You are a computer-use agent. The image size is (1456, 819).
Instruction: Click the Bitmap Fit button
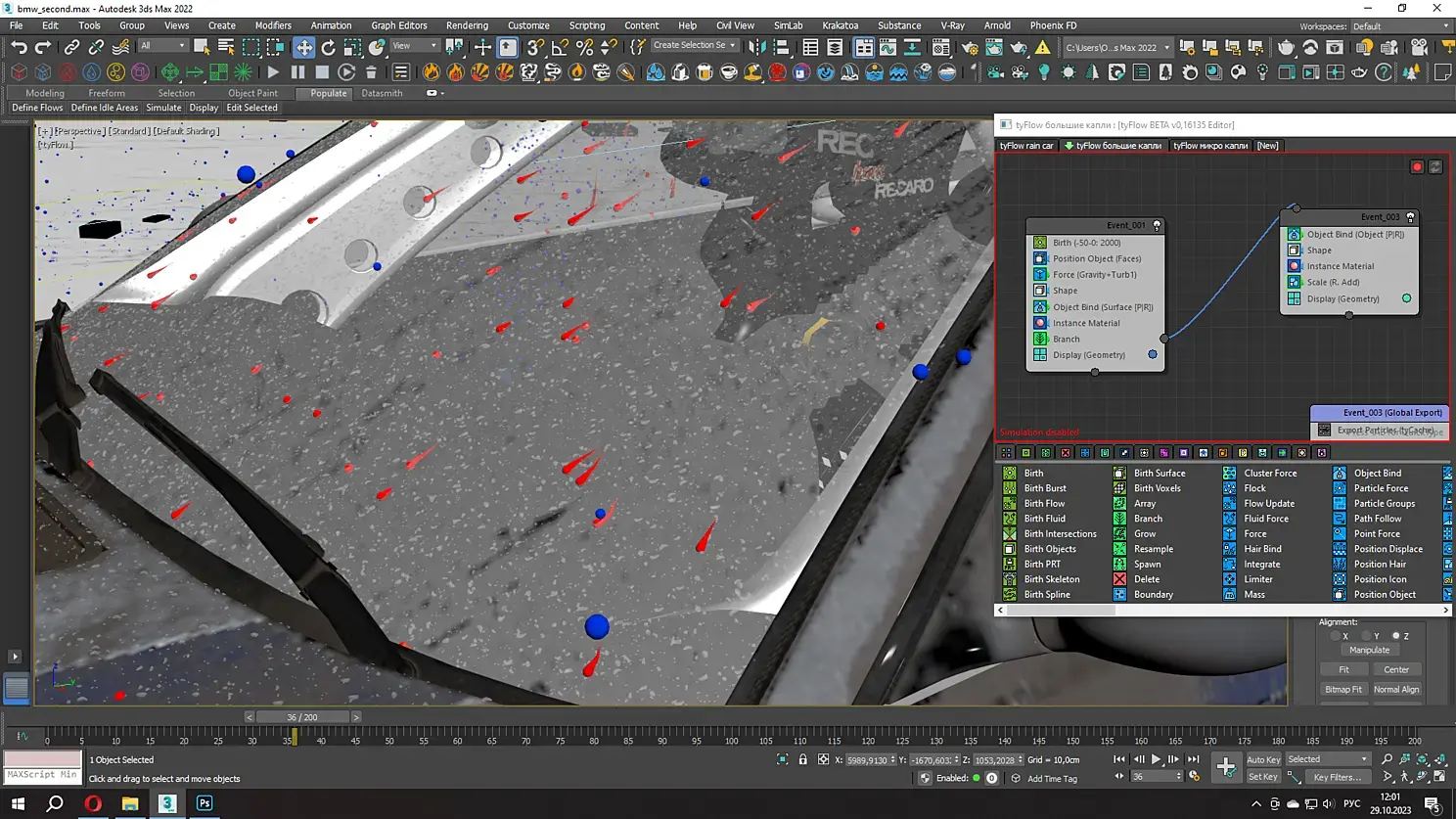1342,689
